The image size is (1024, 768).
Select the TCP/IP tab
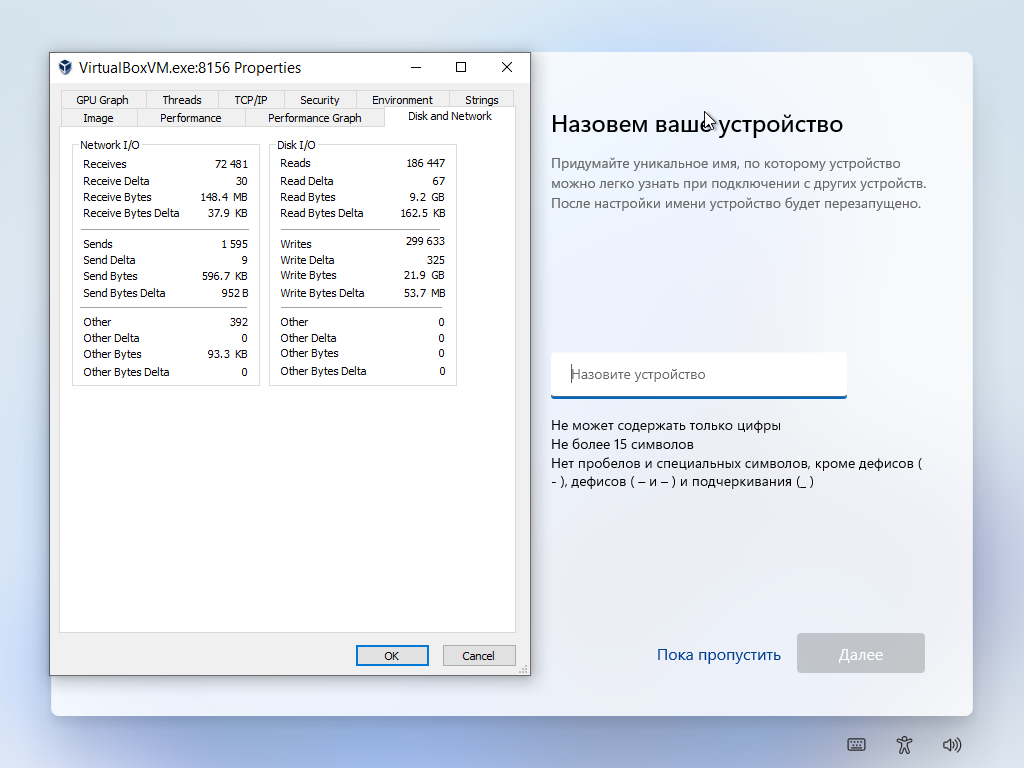coord(251,100)
